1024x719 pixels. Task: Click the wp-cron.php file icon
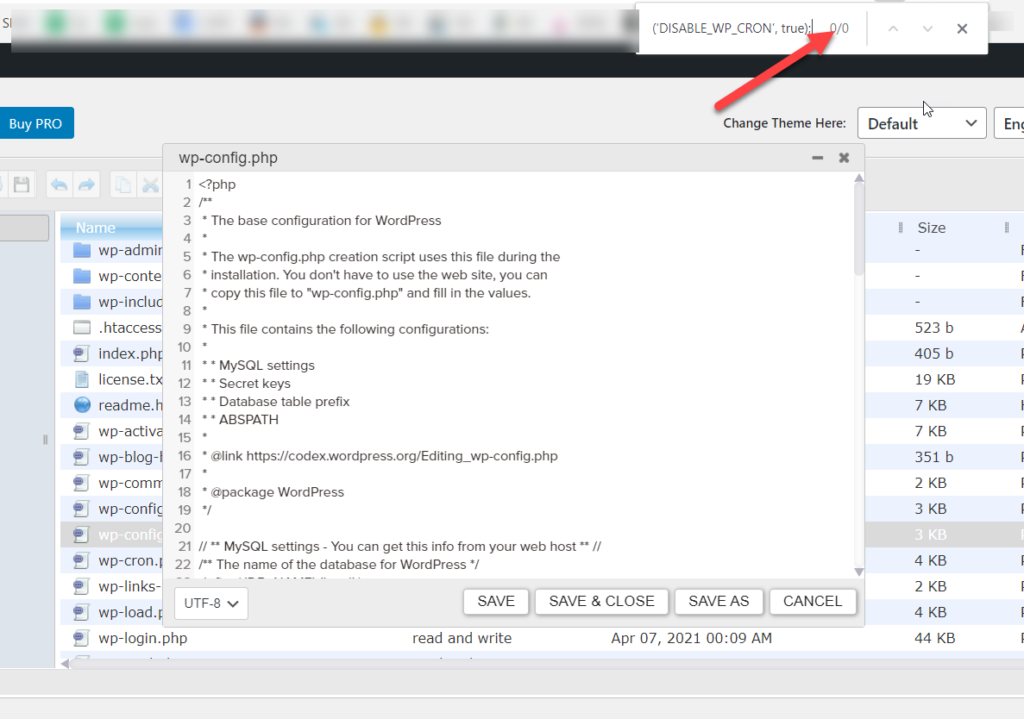(82, 560)
